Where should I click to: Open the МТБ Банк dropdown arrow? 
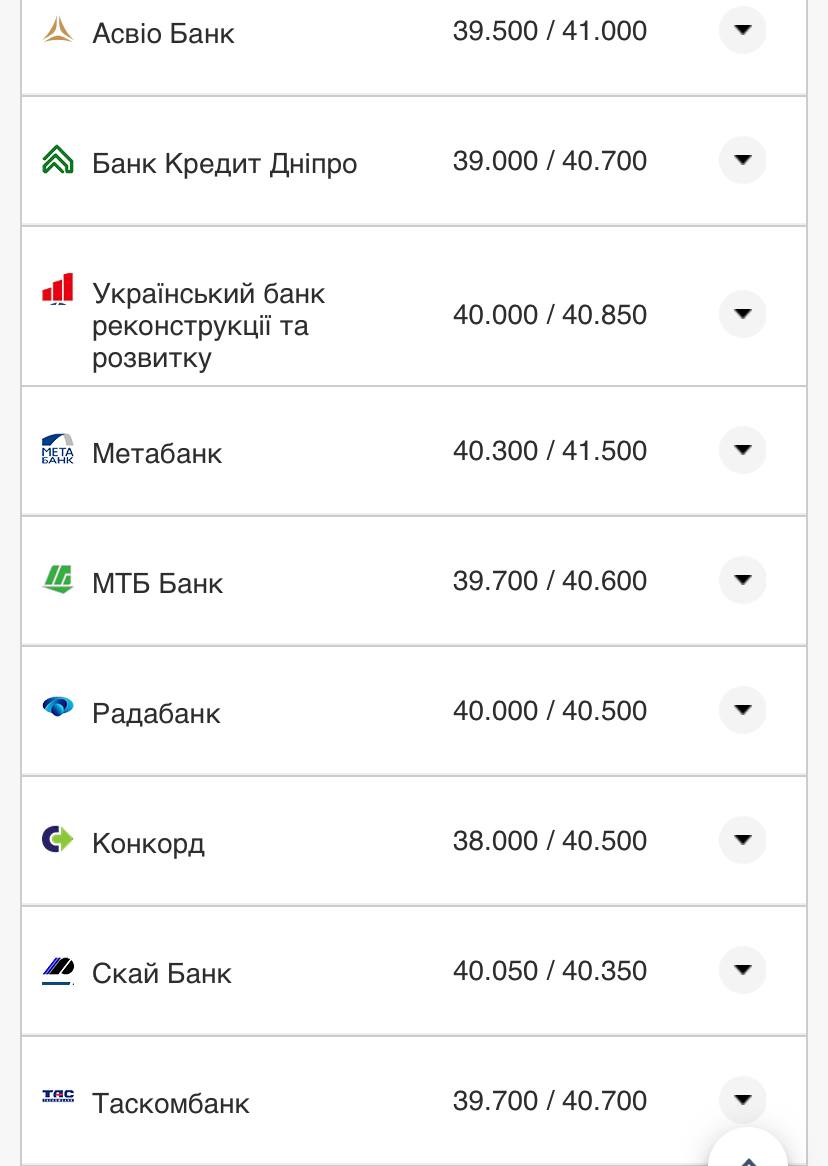tap(742, 580)
